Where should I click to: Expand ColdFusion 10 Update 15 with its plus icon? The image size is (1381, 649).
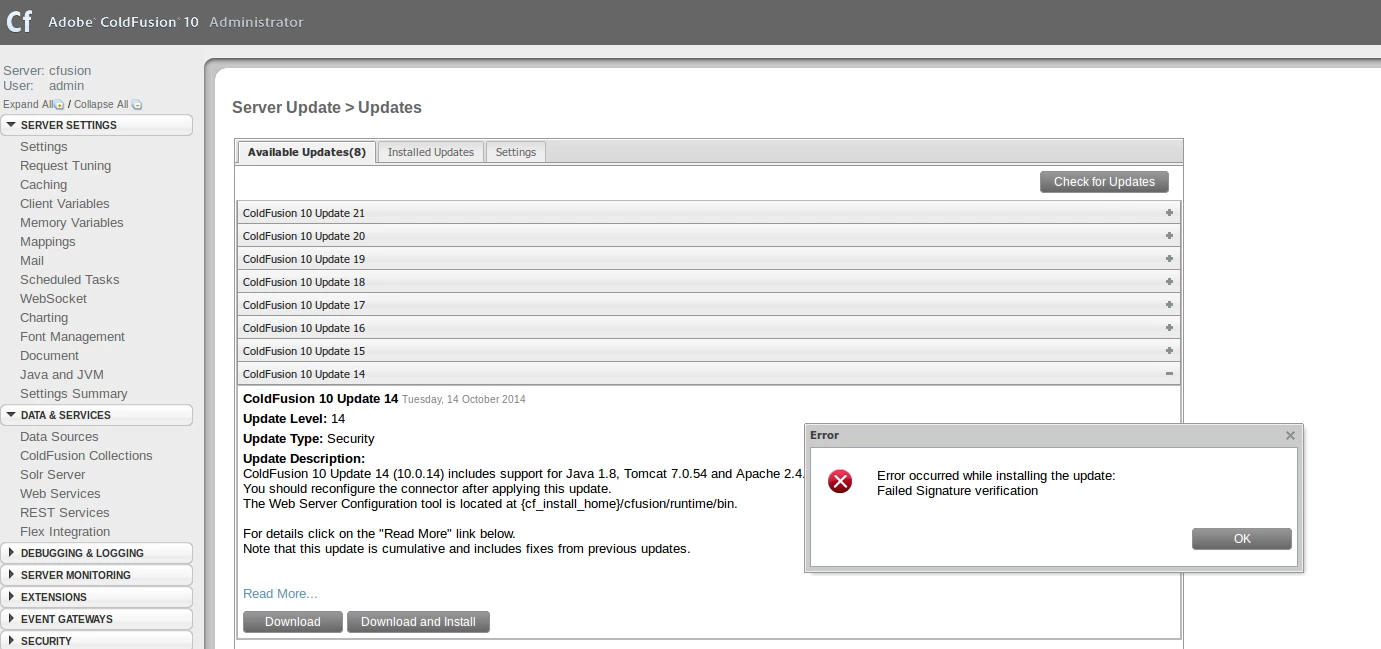pyautogui.click(x=1169, y=351)
